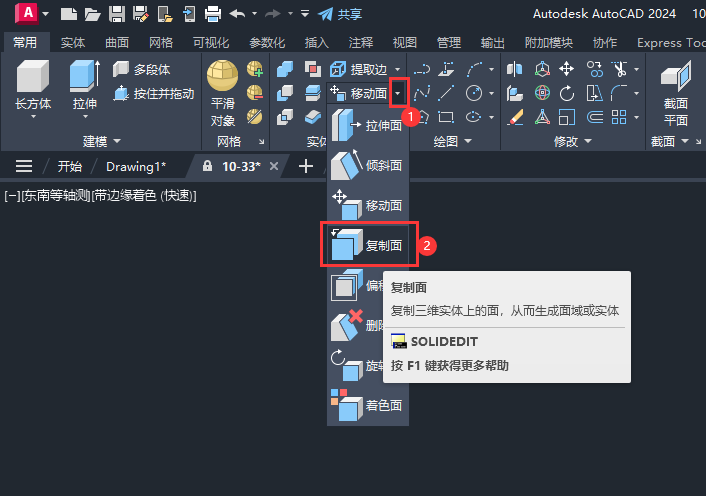Open the 附加模块 ribbon tab
706x496 pixels.
tap(549, 42)
